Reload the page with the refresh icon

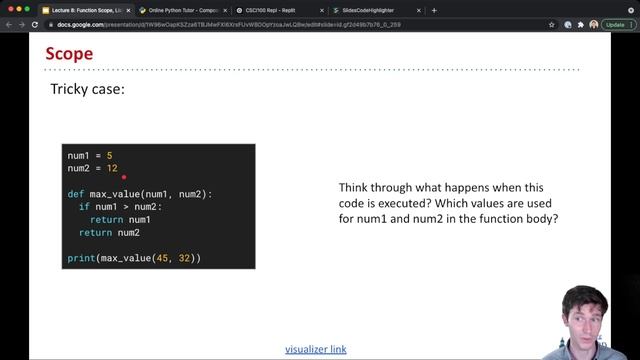point(35,25)
